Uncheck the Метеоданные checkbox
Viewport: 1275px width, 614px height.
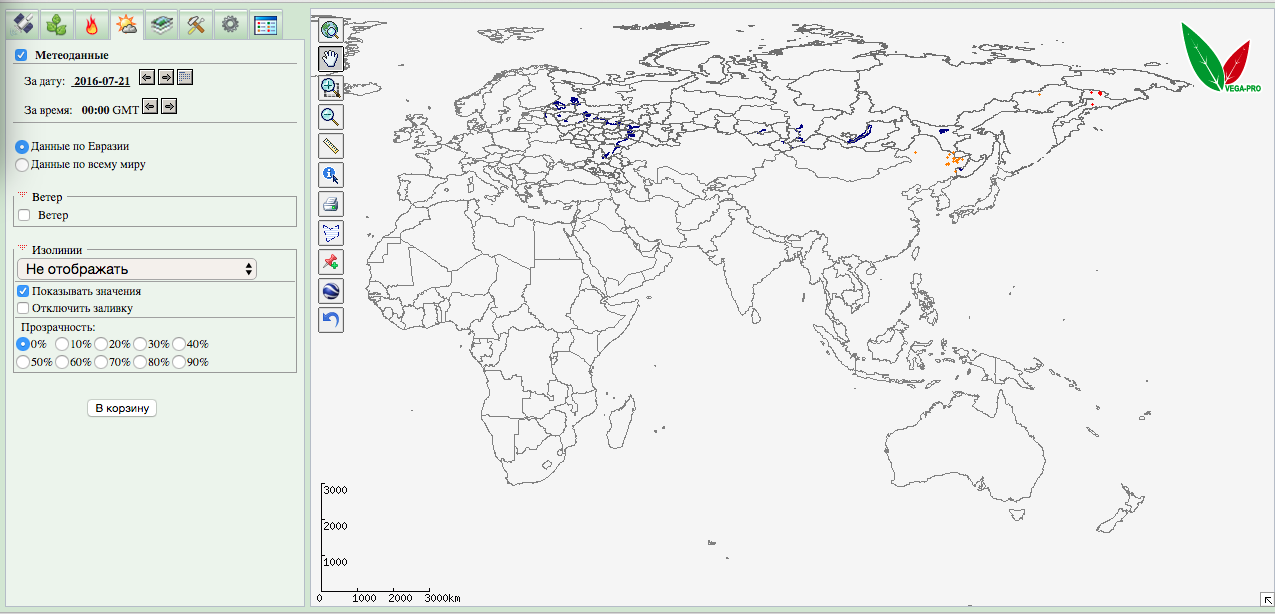(21, 55)
